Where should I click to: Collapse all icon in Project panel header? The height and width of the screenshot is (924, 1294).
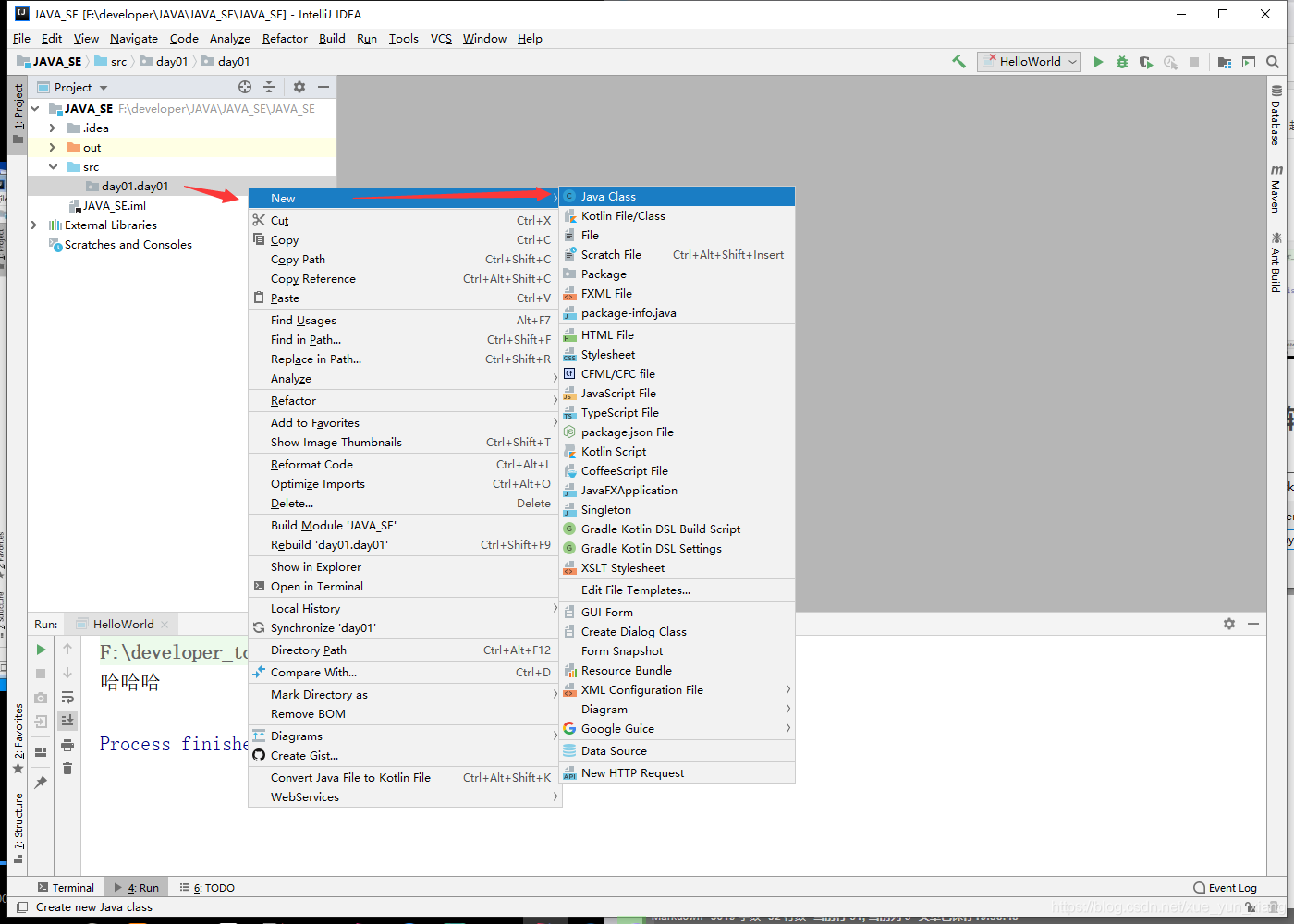(x=269, y=87)
